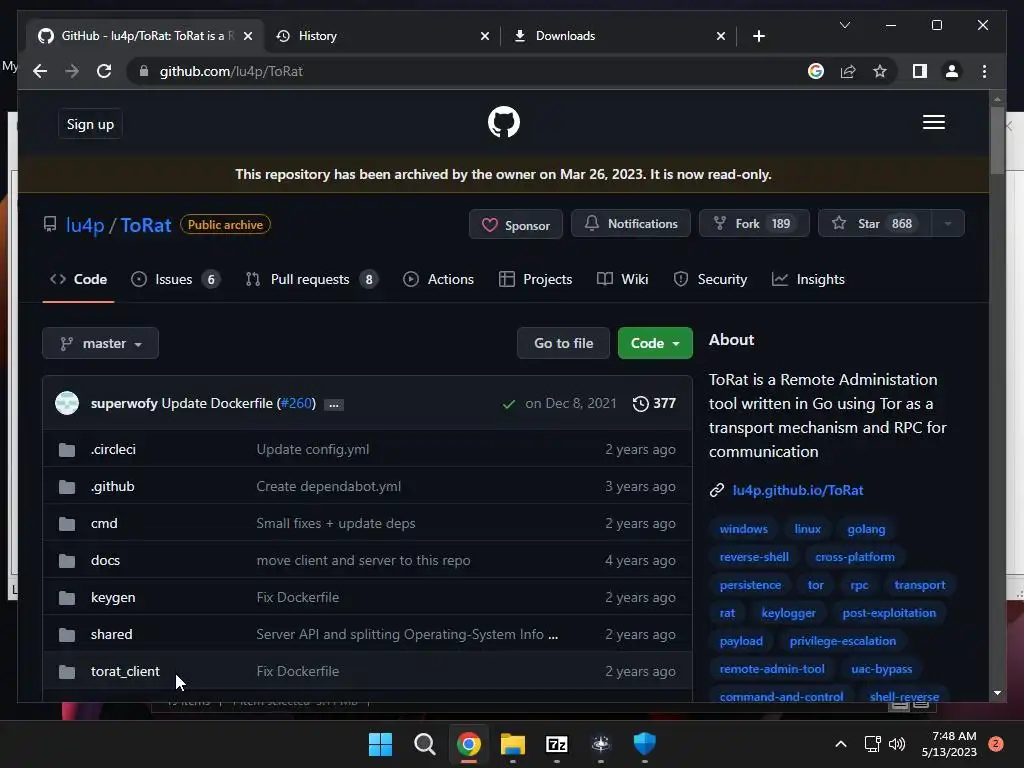Open the docs folder
Screen dimensions: 1024x768
[x=105, y=560]
